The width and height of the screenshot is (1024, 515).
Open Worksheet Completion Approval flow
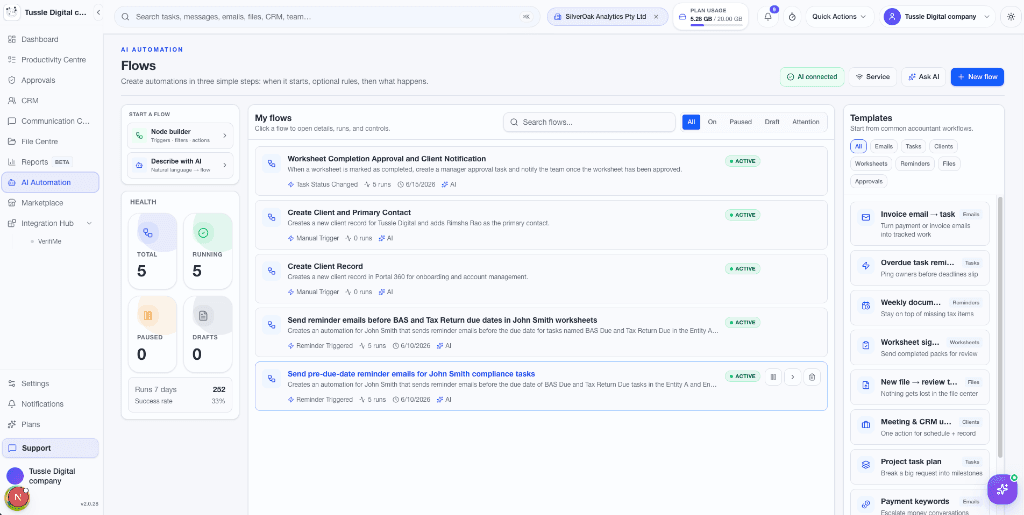[541, 170]
